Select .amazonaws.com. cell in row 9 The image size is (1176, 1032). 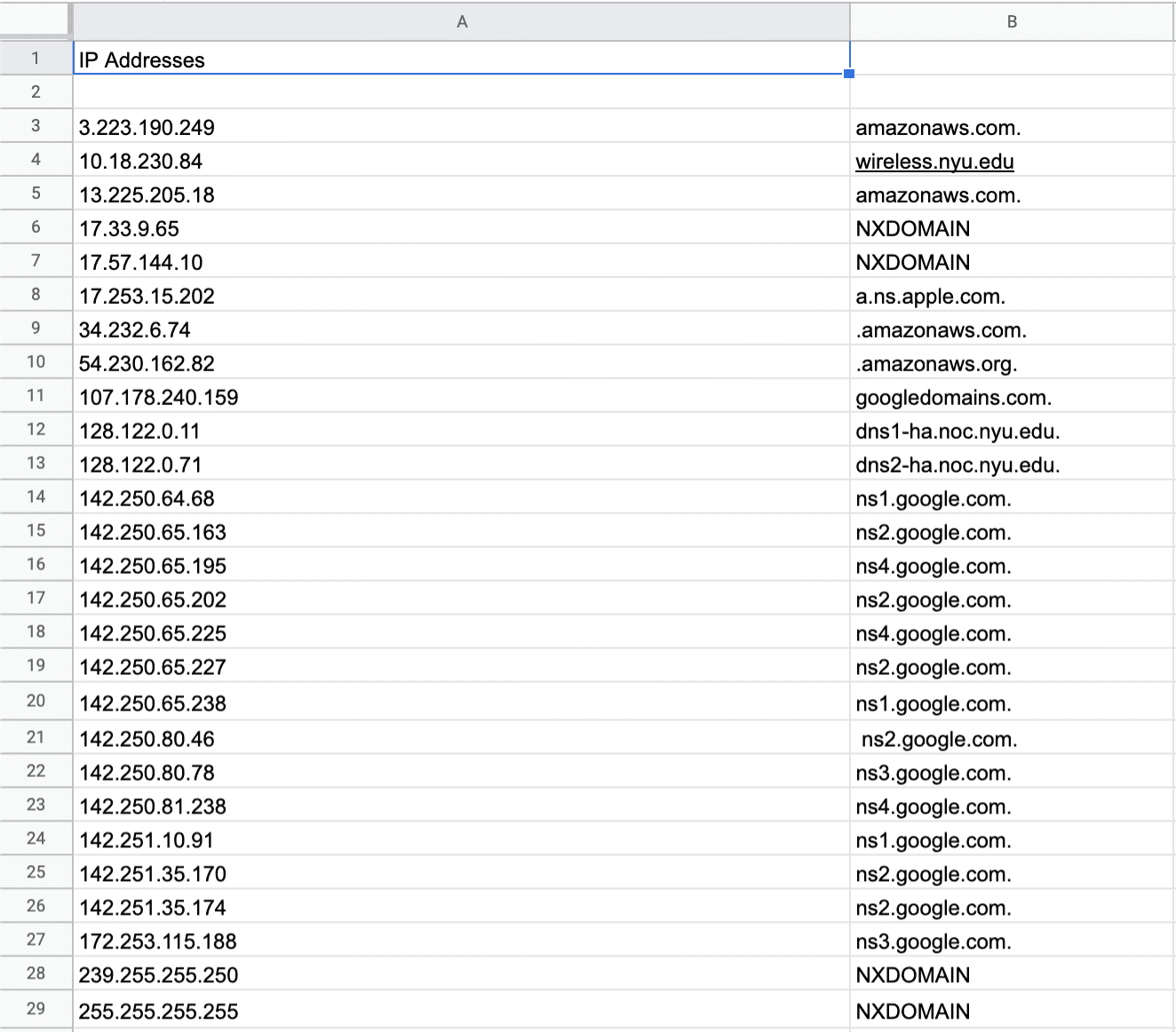click(x=1013, y=329)
